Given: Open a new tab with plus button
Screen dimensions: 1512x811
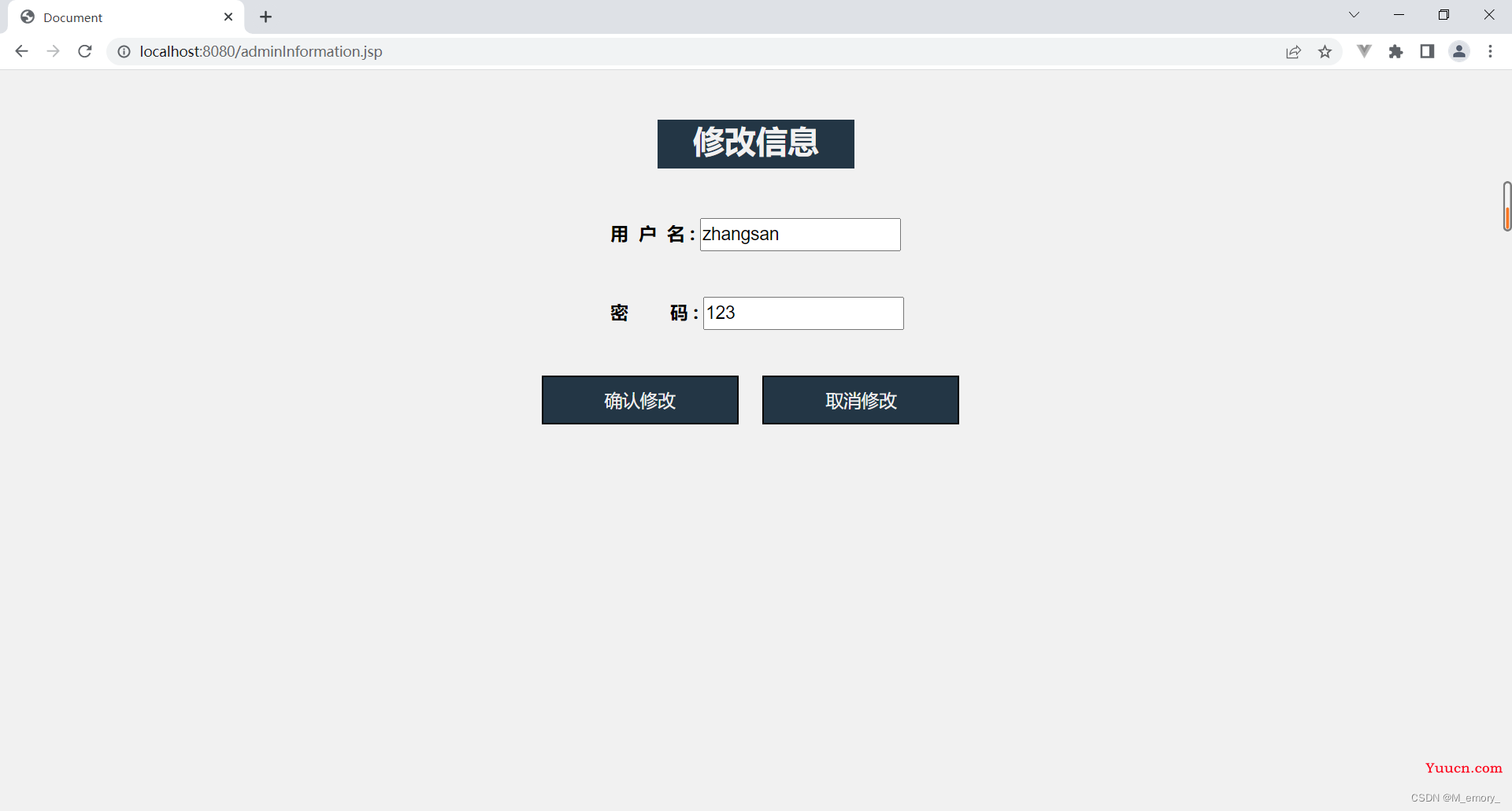Looking at the screenshot, I should tap(266, 17).
